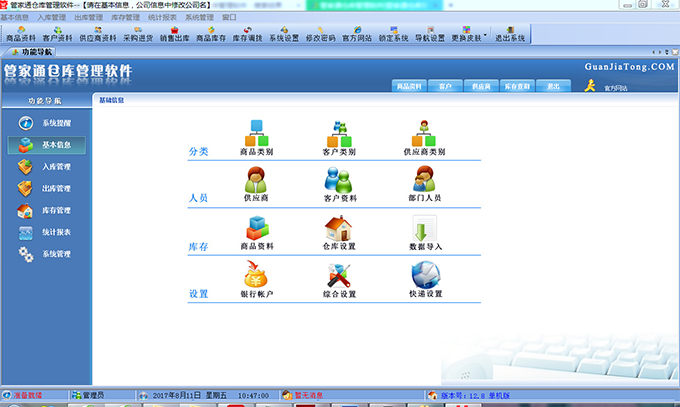This screenshot has height=407, width=680.
Task: Open 客户类别 icon
Action: (339, 138)
